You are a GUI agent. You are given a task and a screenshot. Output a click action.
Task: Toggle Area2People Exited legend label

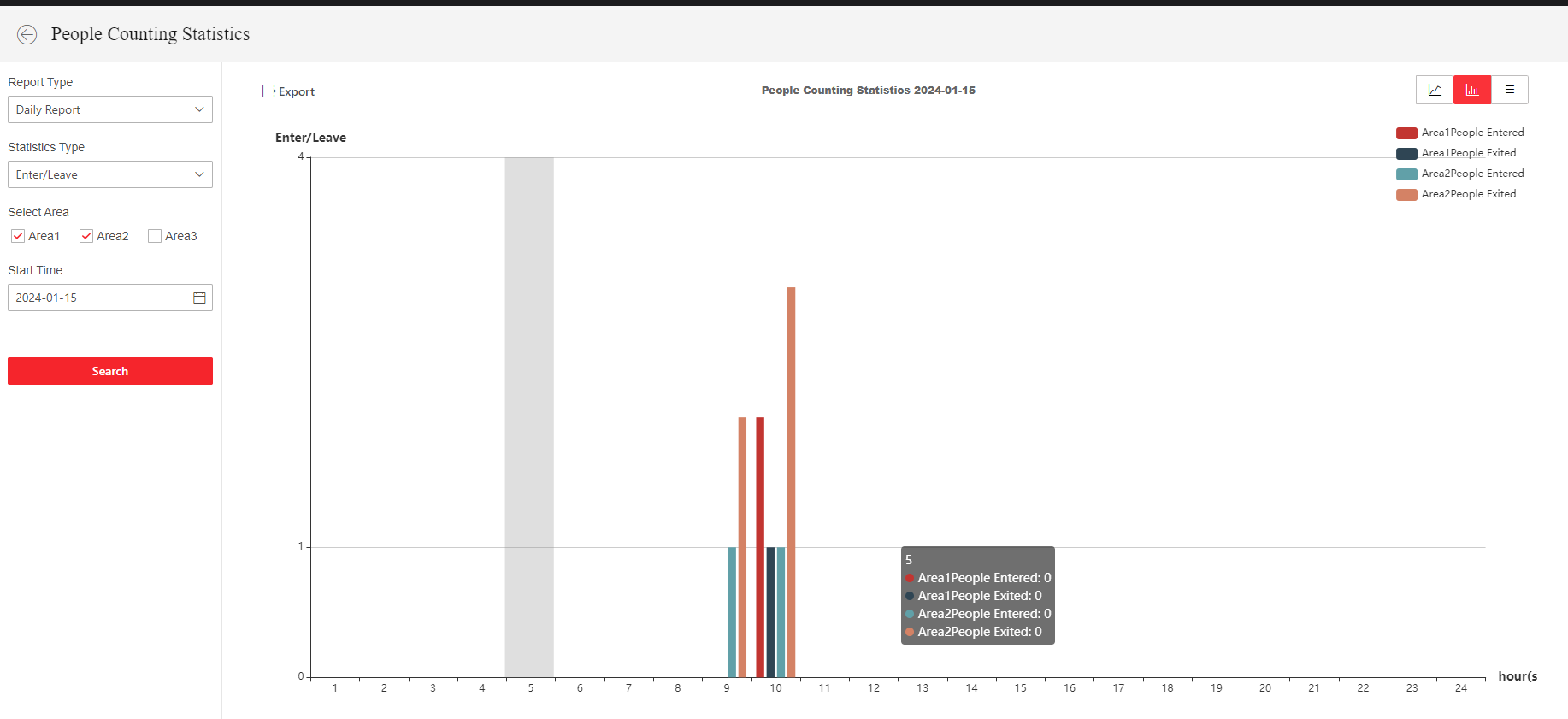click(x=1468, y=194)
